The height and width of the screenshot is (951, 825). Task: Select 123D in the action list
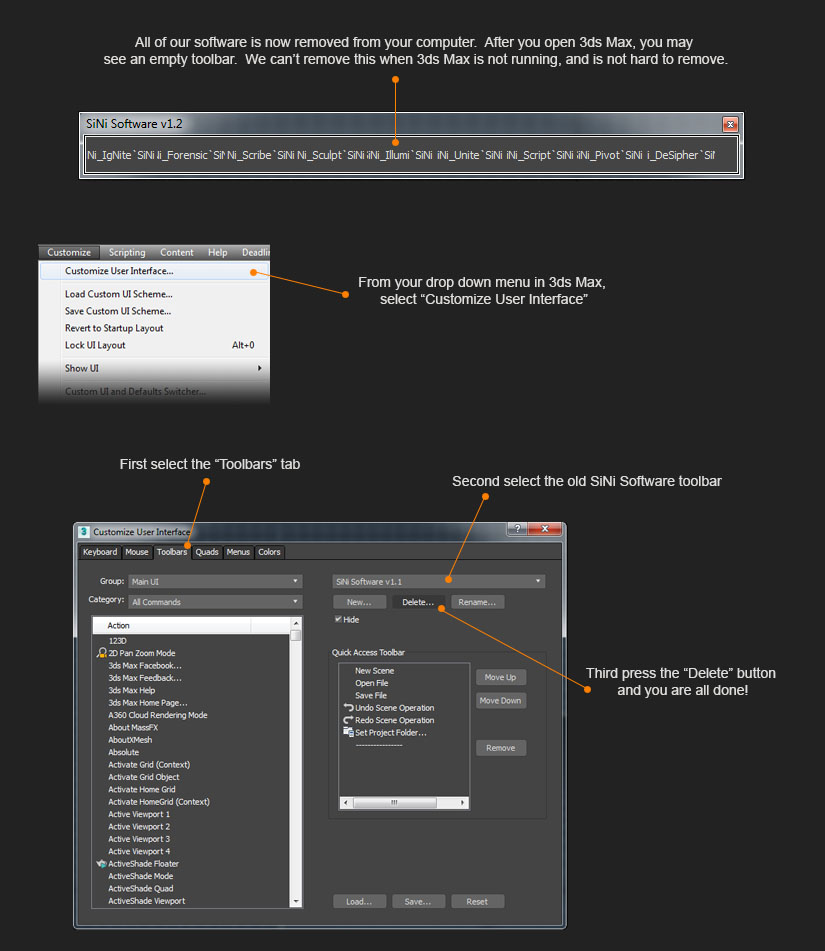118,641
